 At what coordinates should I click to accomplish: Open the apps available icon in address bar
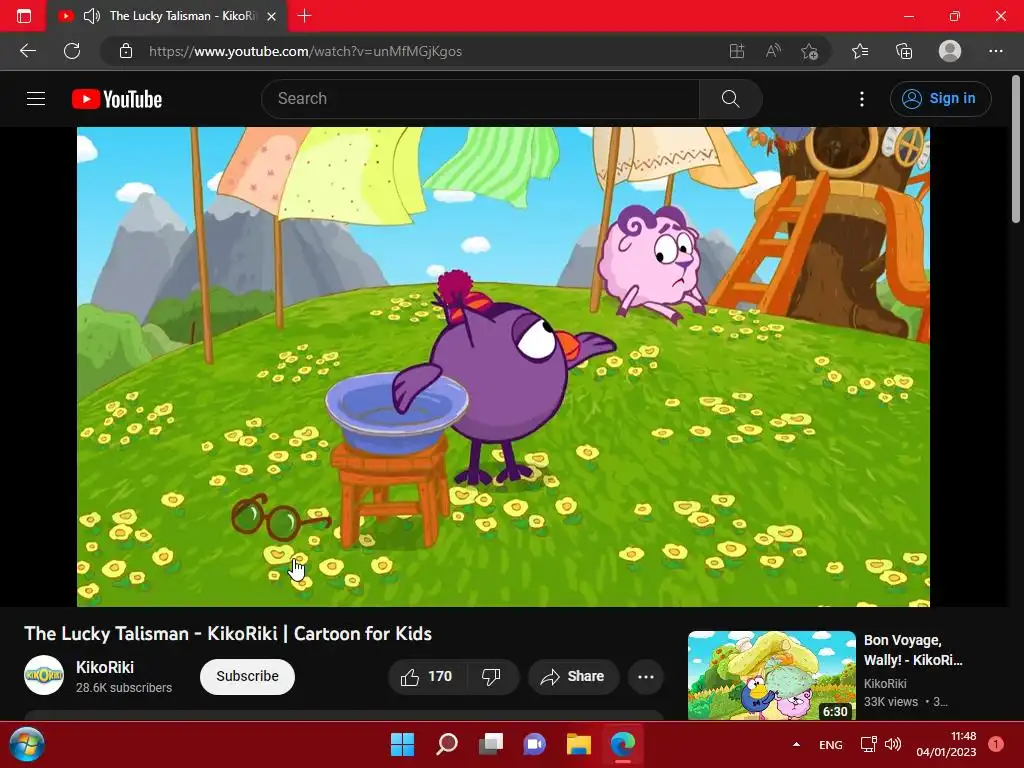737,51
